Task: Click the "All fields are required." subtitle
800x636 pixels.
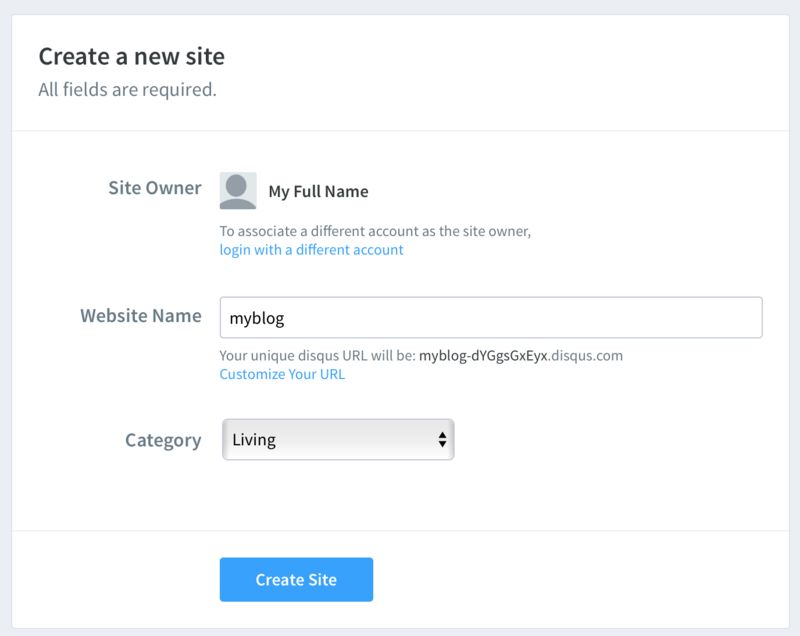Action: [x=127, y=90]
